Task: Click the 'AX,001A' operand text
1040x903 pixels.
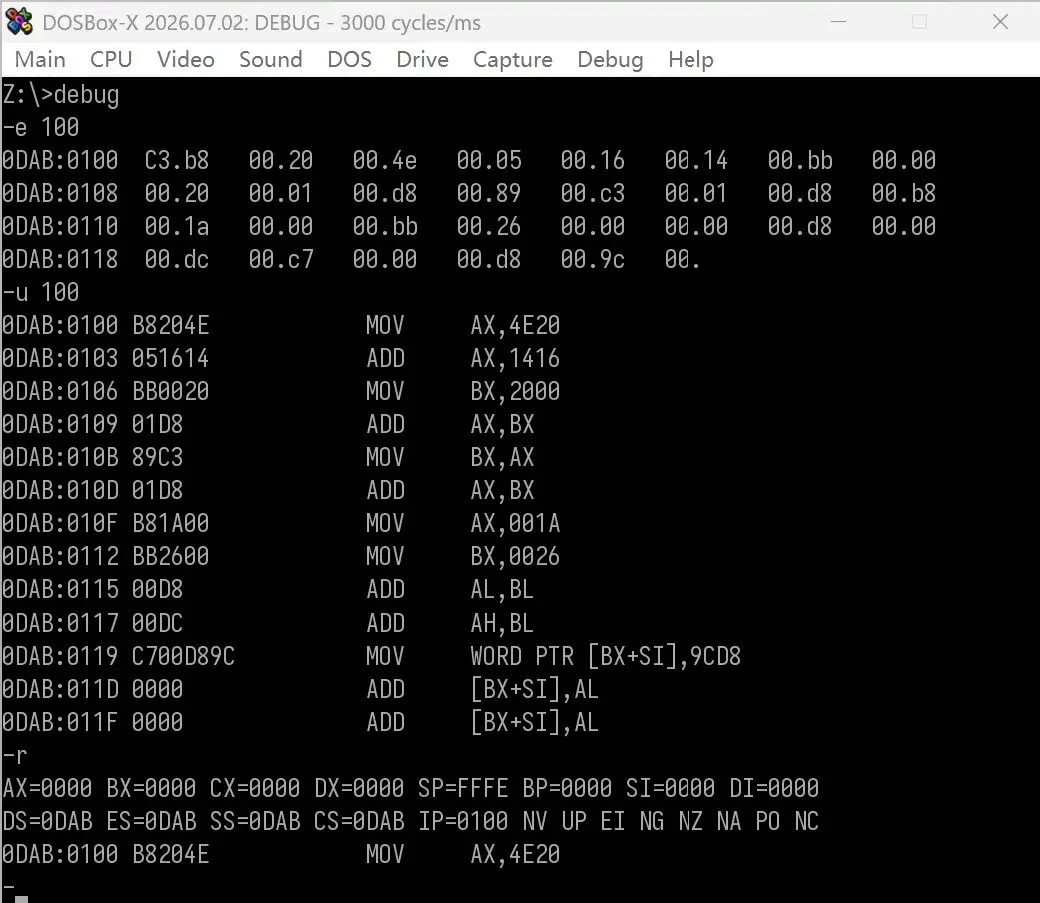Action: click(515, 524)
